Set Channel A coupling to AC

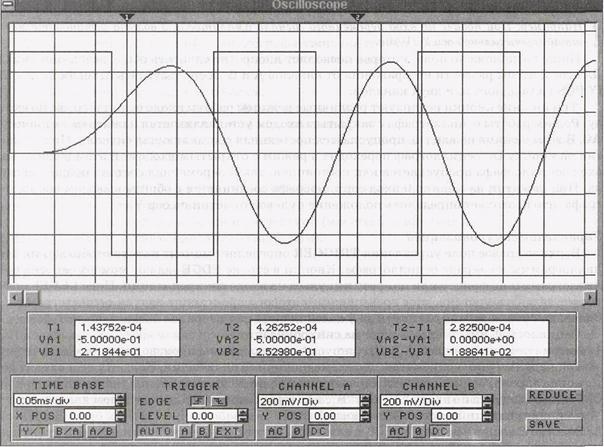click(x=277, y=431)
